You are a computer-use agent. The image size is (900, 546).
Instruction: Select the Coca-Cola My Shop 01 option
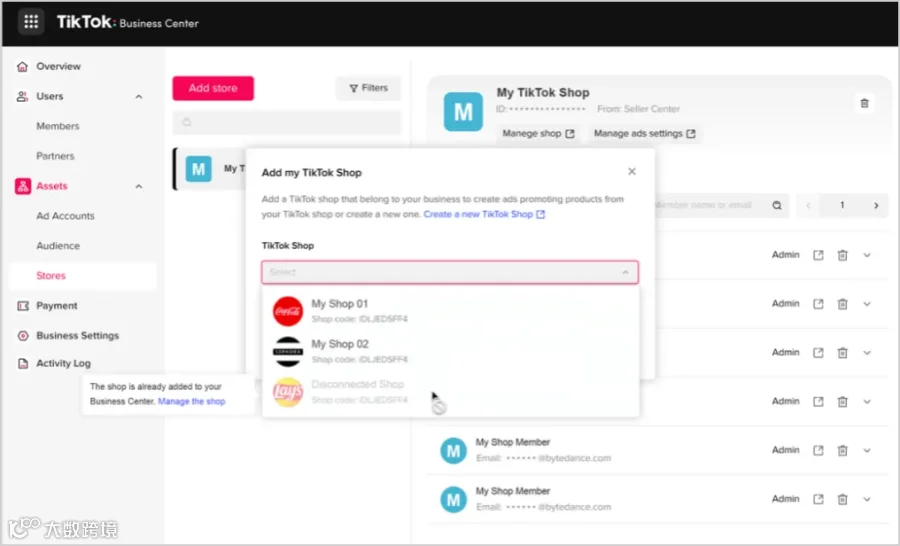[x=450, y=311]
